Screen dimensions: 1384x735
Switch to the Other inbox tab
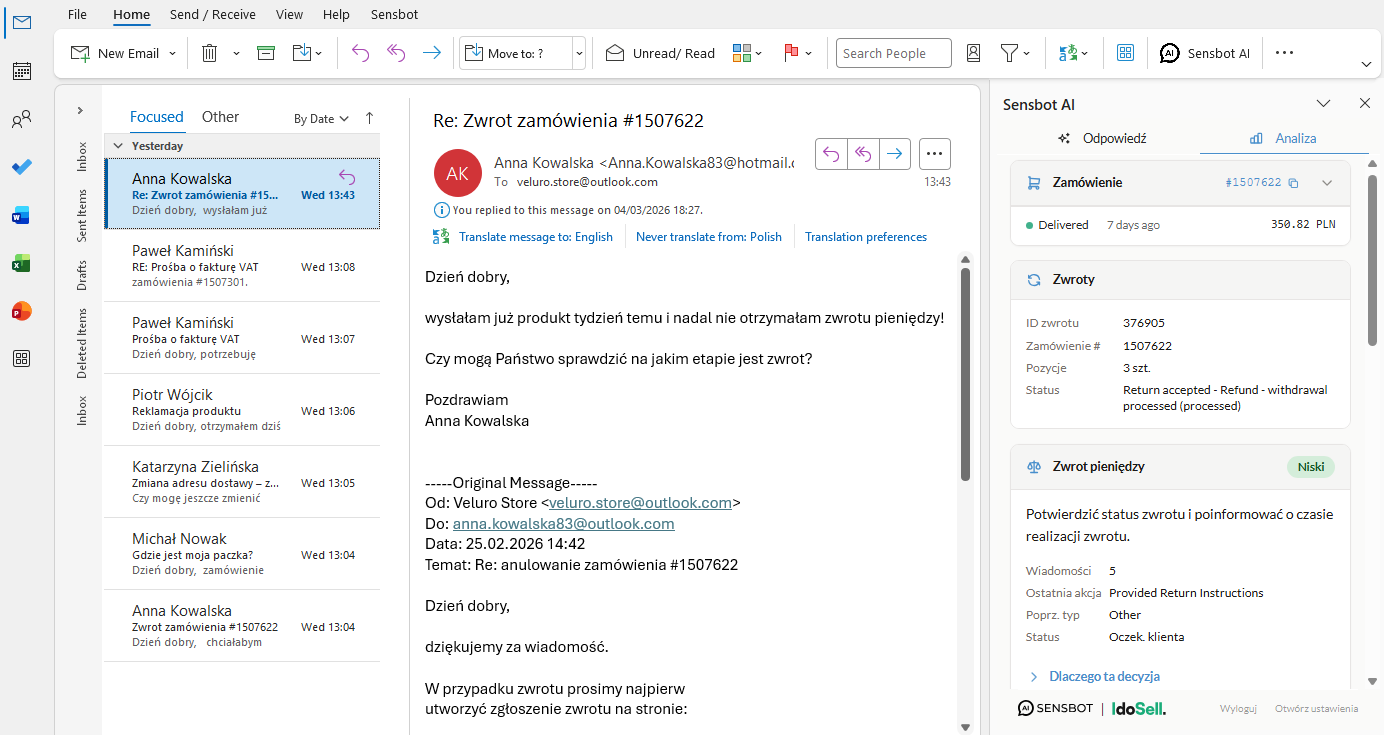point(220,117)
